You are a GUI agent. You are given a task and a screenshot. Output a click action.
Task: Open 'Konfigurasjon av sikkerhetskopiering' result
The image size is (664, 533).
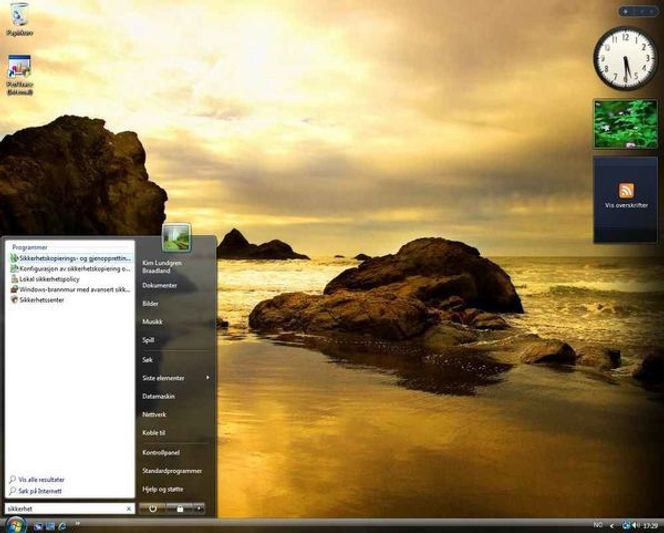click(70, 268)
